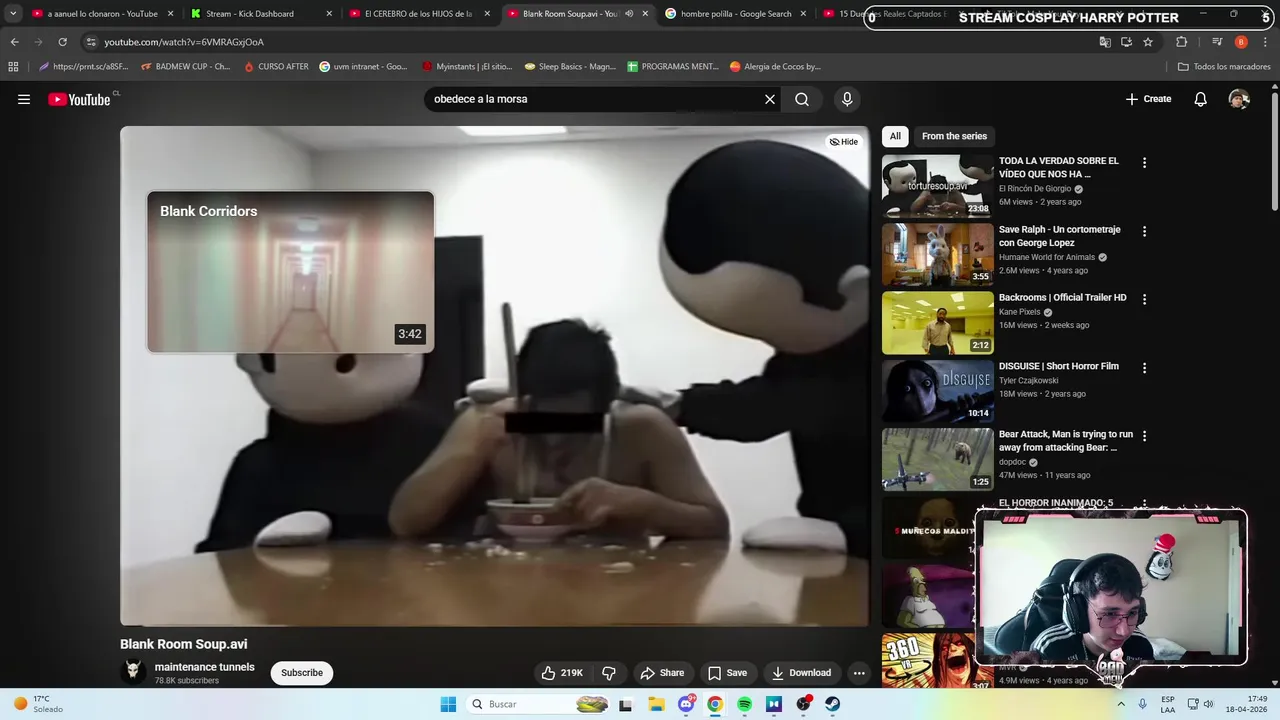The height and width of the screenshot is (720, 1280).
Task: Save the video to a playlist
Action: point(727,673)
